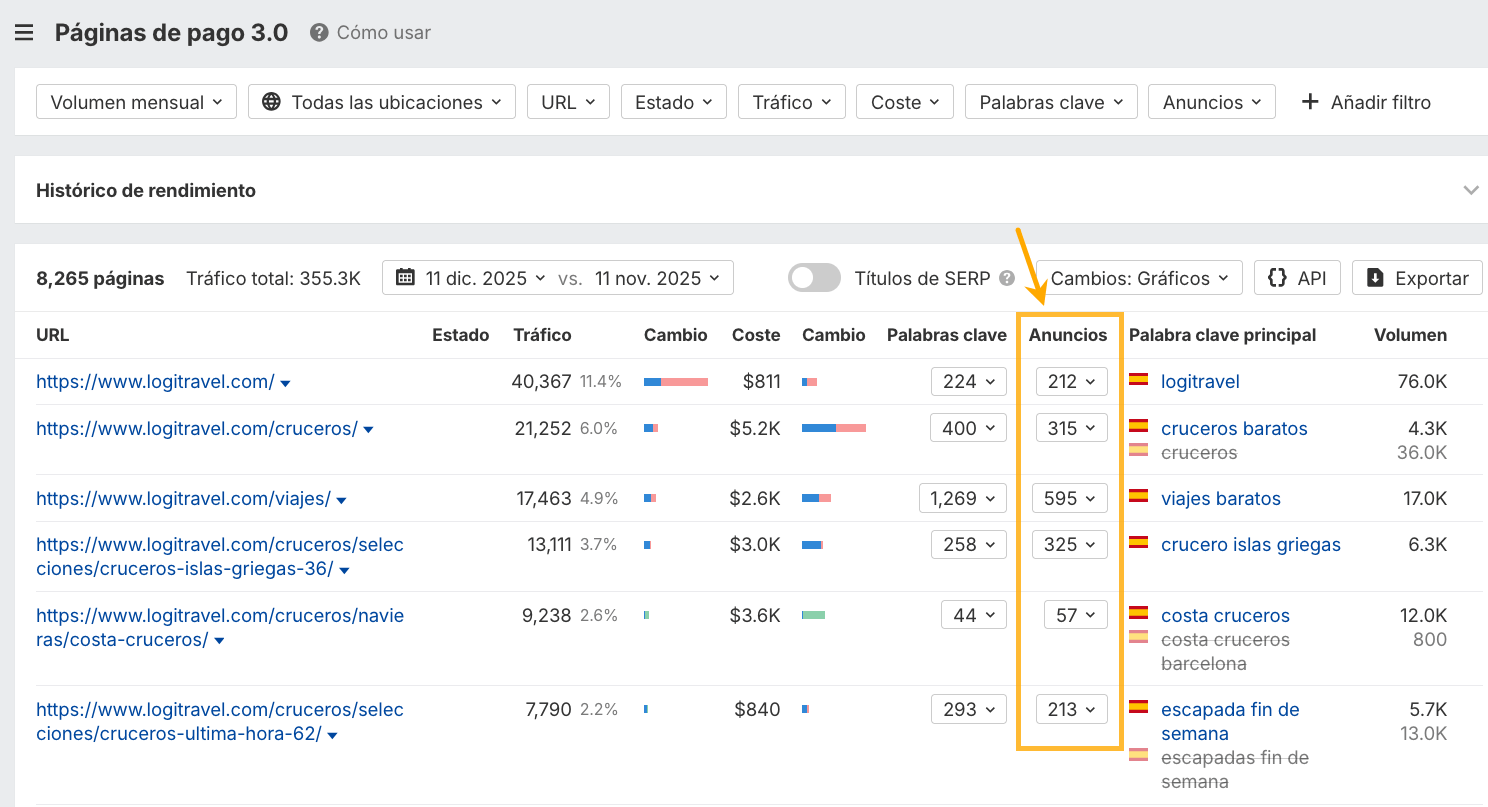Viewport: 1488px width, 807px height.
Task: Open the hamburger navigation menu
Action: click(24, 31)
